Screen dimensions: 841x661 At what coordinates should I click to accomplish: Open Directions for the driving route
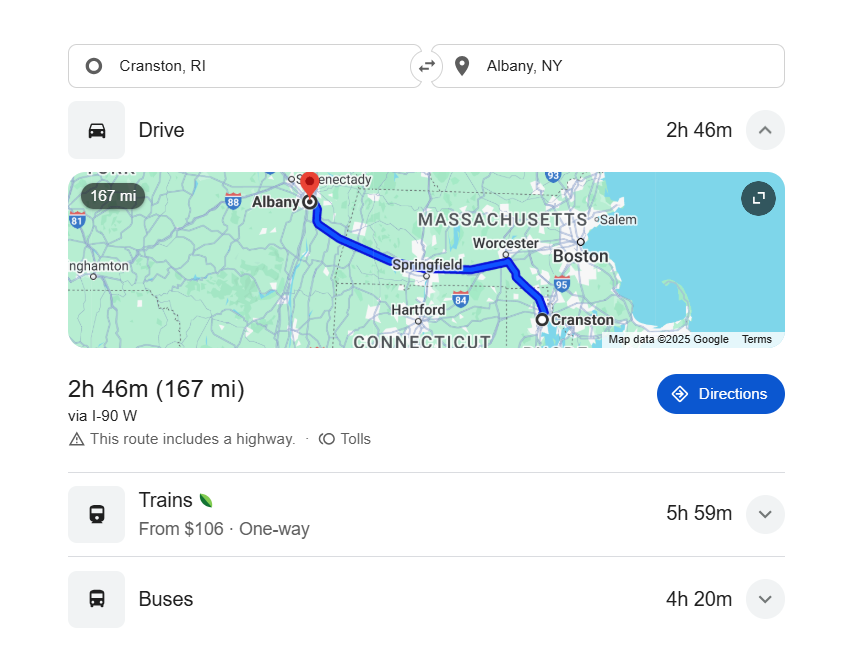click(720, 394)
